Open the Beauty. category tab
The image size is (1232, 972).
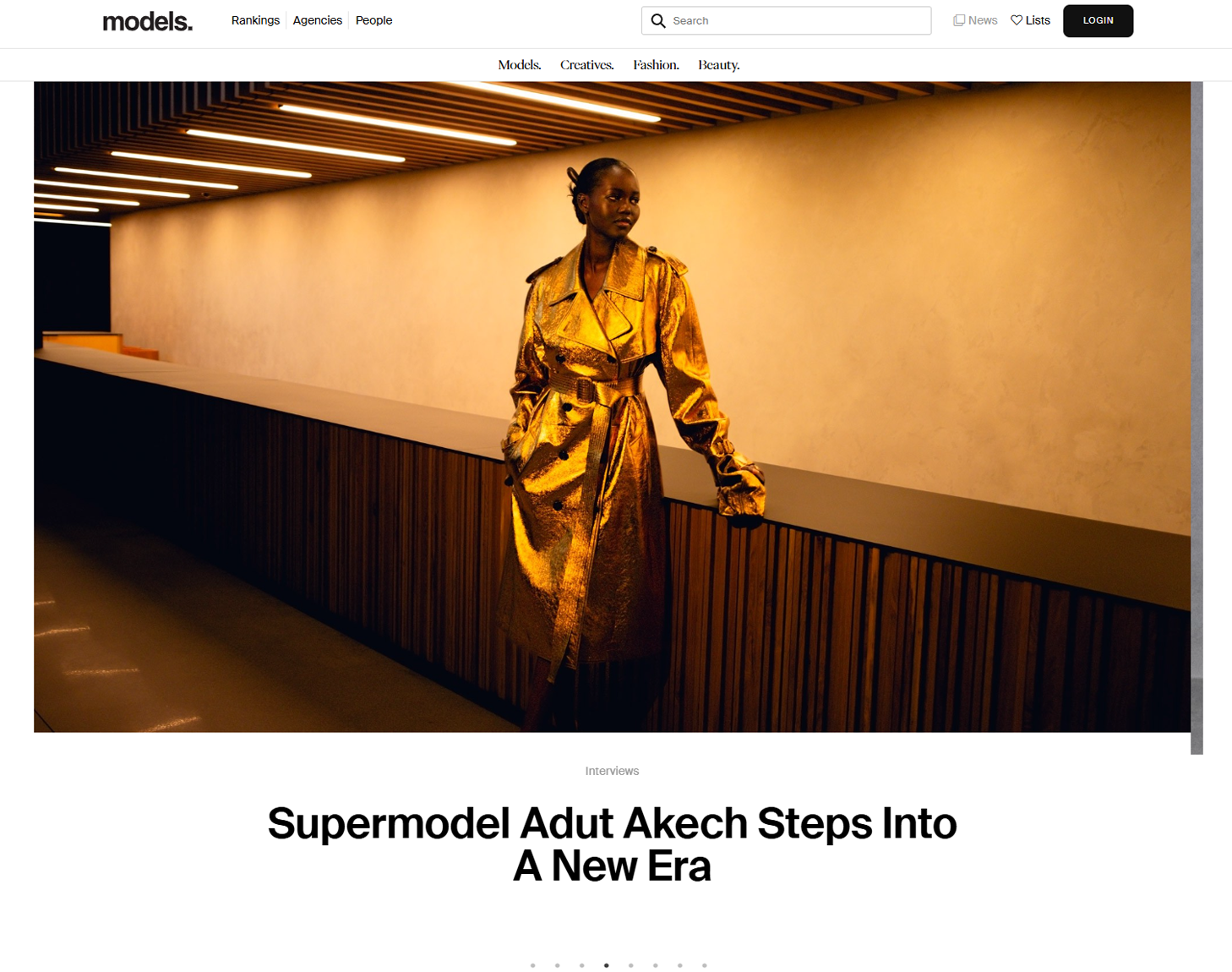[719, 65]
